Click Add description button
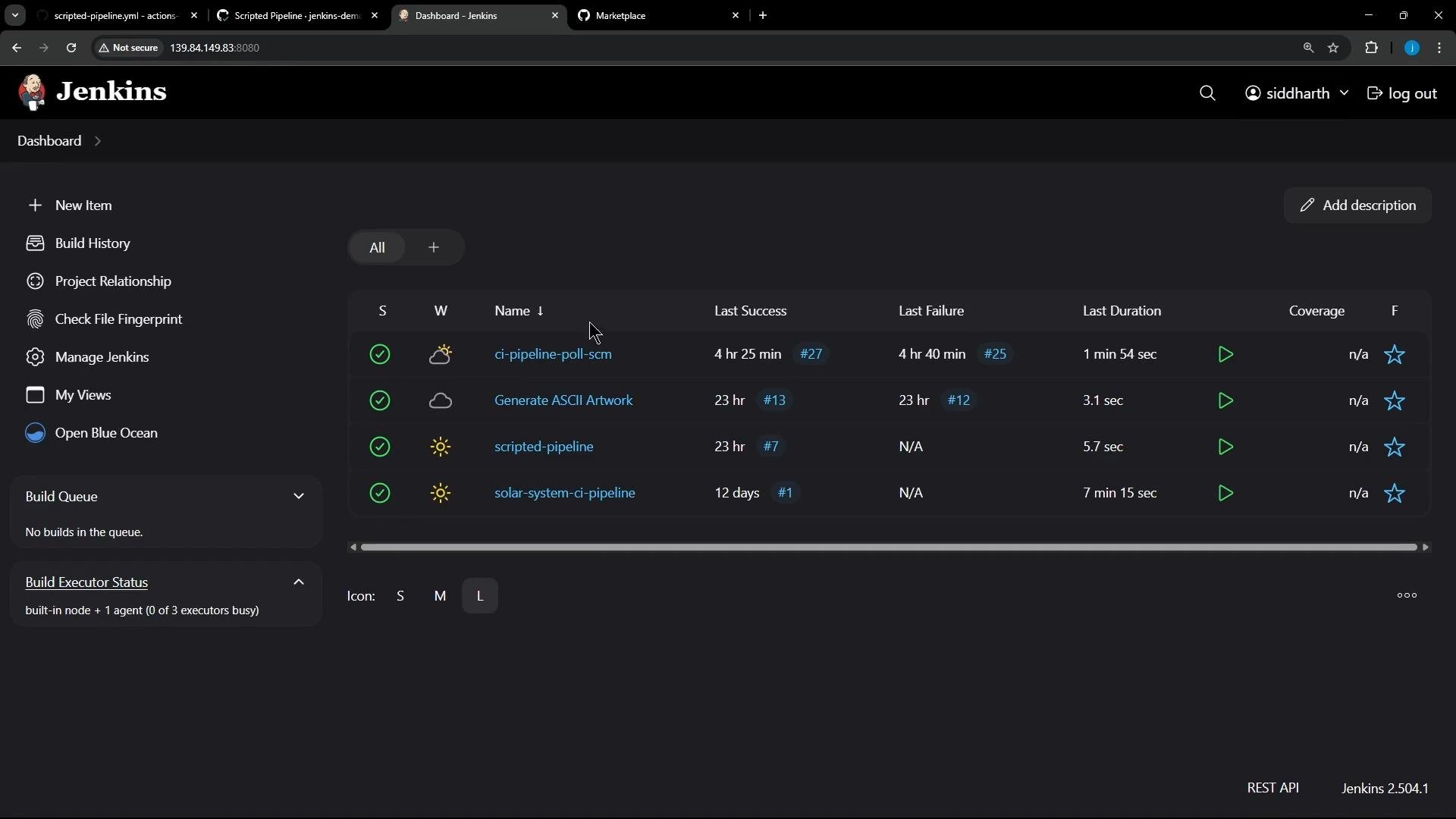The height and width of the screenshot is (819, 1456). [x=1357, y=206]
